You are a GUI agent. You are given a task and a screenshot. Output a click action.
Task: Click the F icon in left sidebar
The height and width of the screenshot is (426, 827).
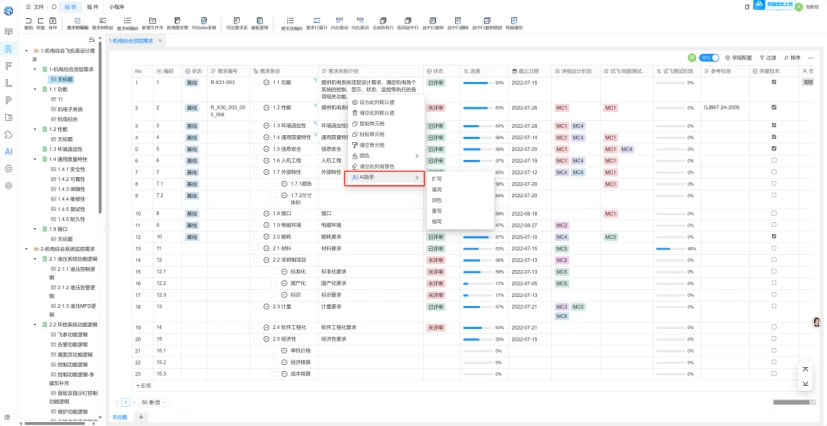(8, 66)
